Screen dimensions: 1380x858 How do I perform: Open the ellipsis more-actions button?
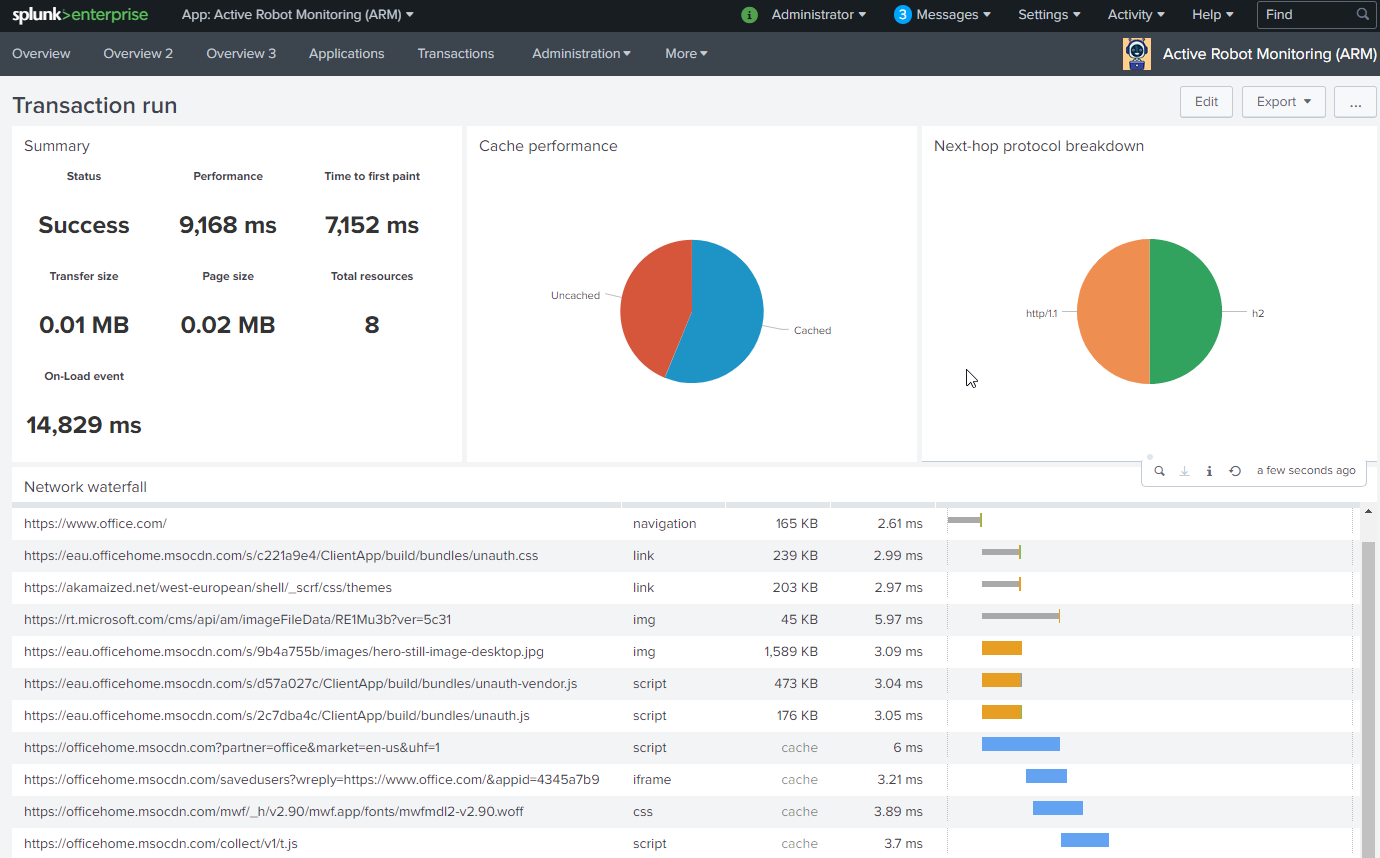(1355, 102)
